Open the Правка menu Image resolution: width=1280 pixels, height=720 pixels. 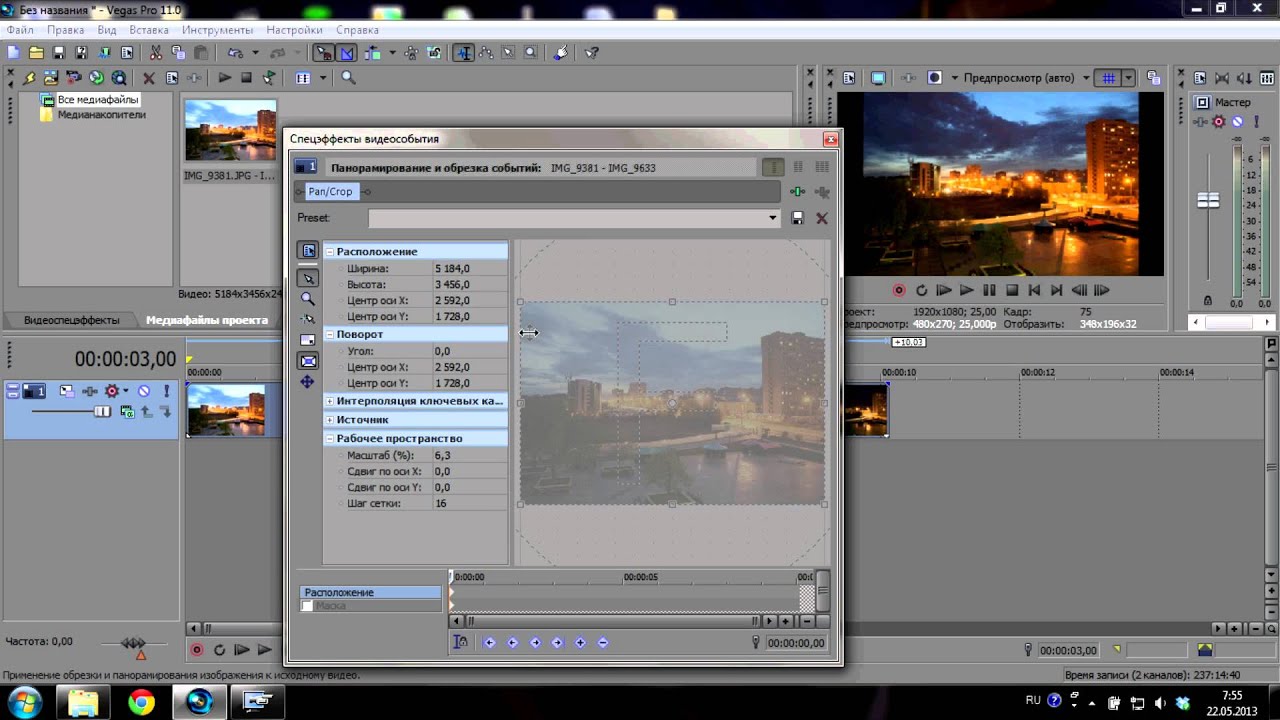(x=66, y=30)
